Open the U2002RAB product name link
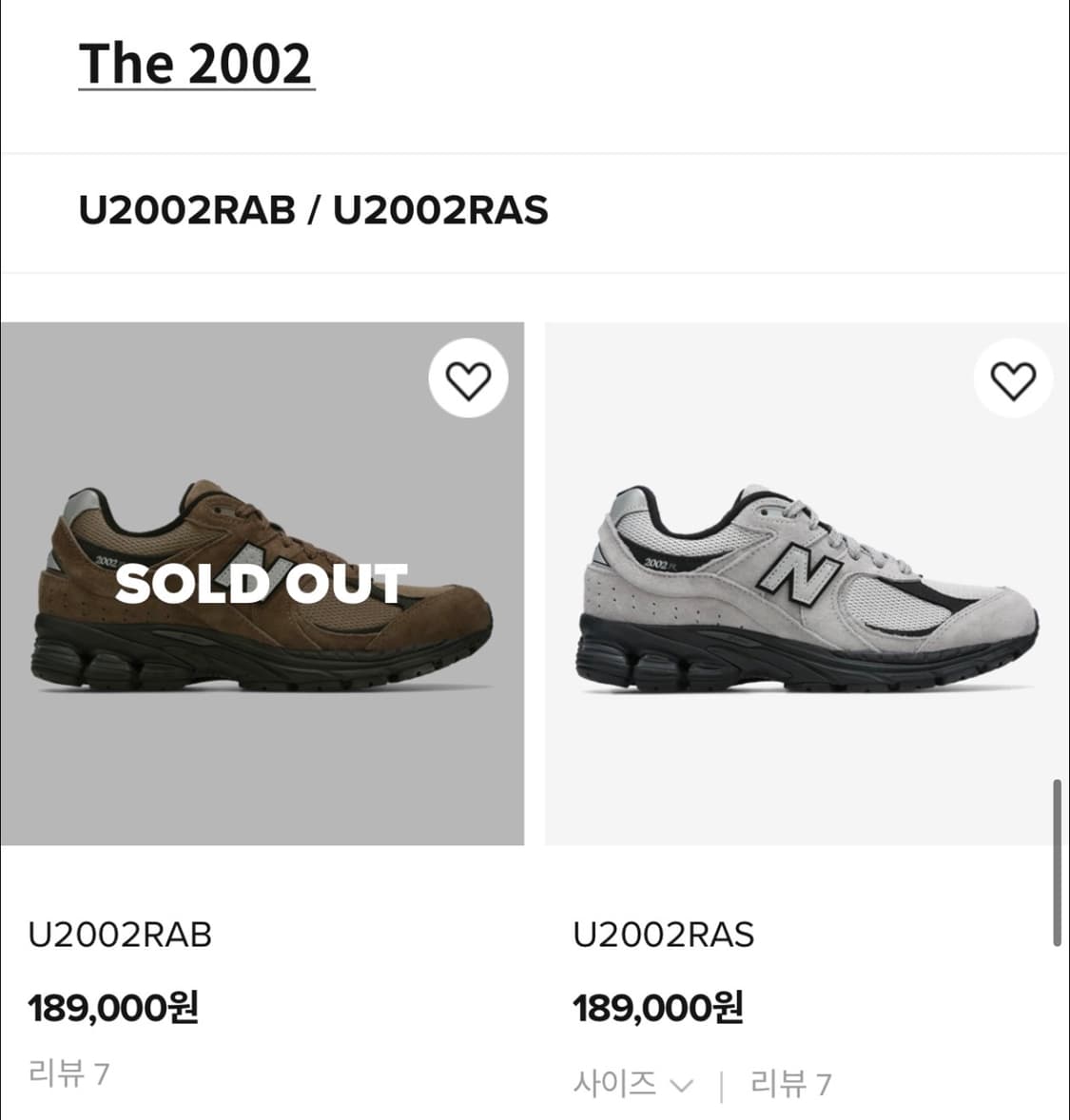The image size is (1070, 1120). 120,935
